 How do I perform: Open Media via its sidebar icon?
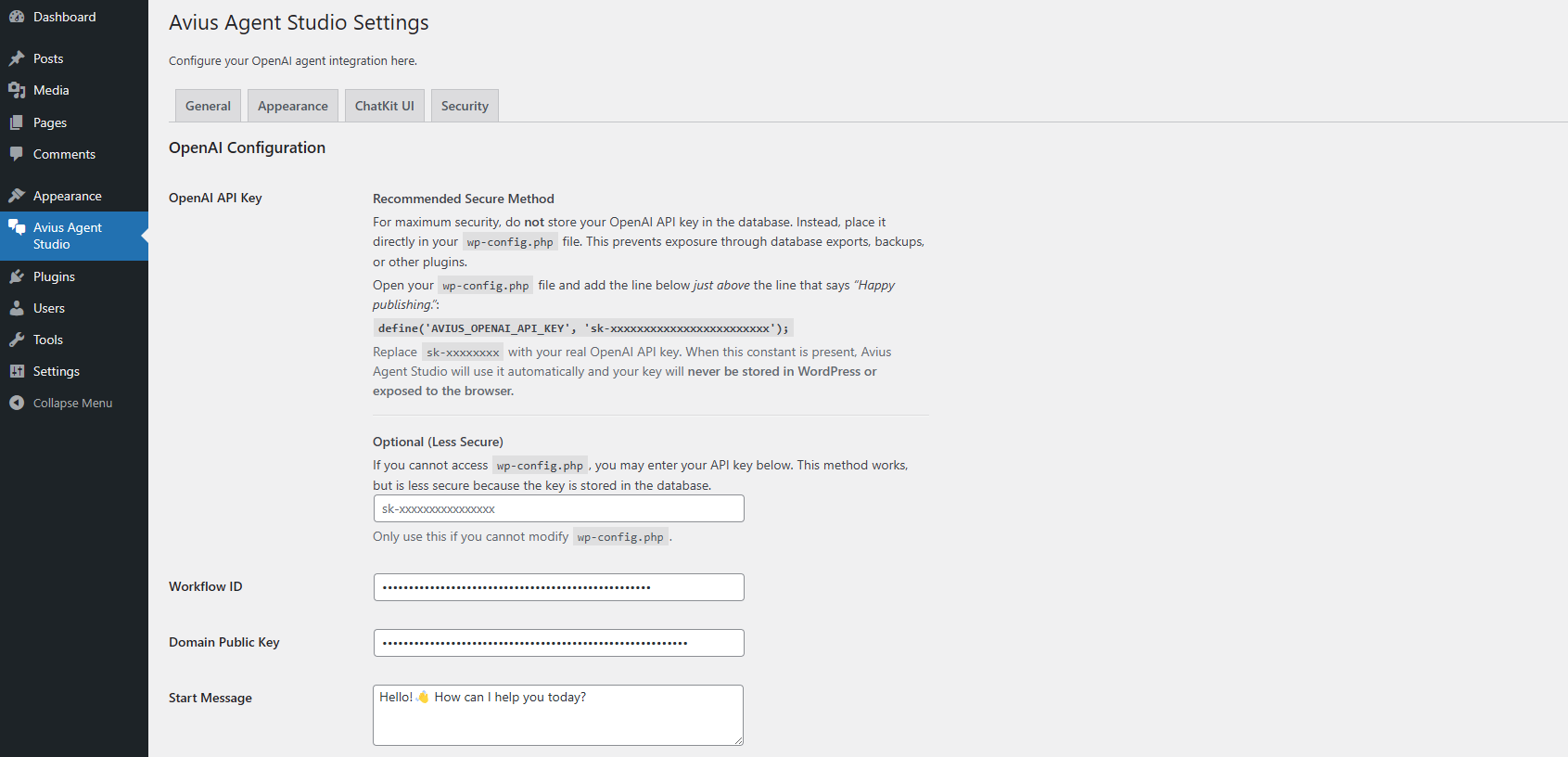pos(17,90)
